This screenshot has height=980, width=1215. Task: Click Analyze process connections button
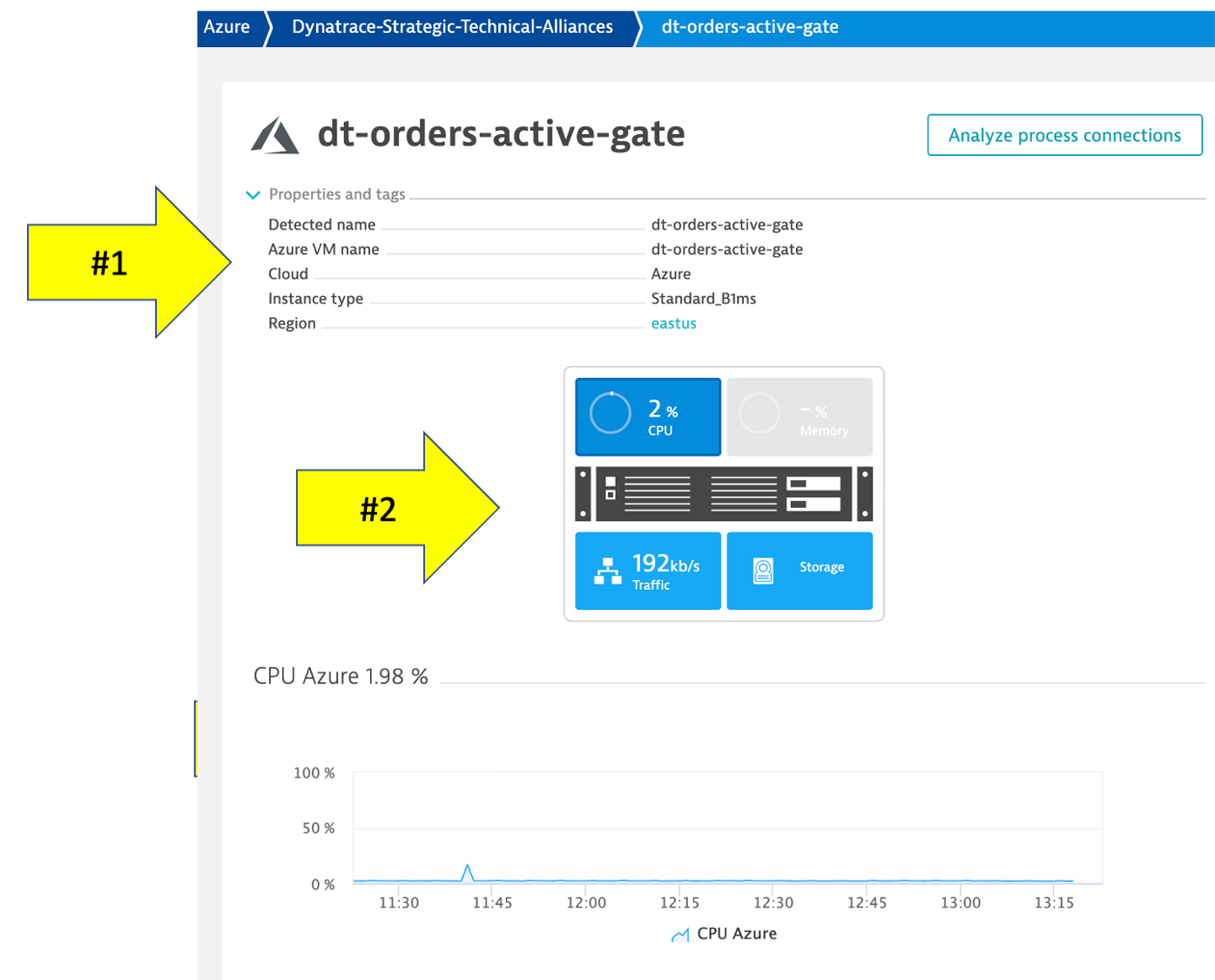(x=1064, y=135)
